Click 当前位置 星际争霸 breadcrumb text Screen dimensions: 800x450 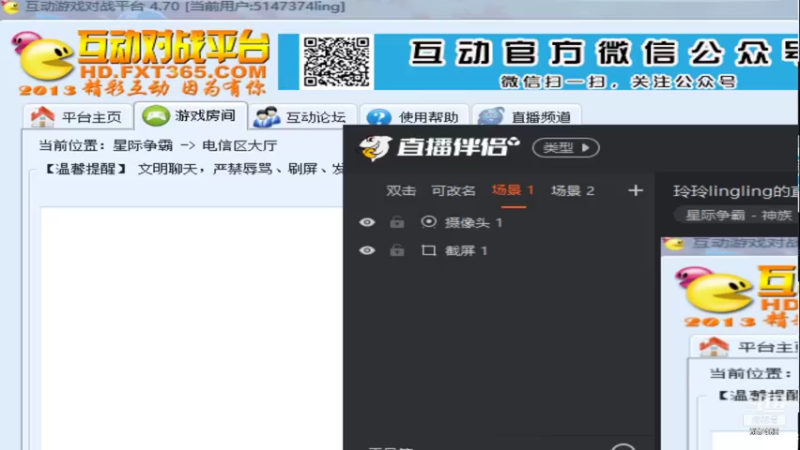[106, 145]
